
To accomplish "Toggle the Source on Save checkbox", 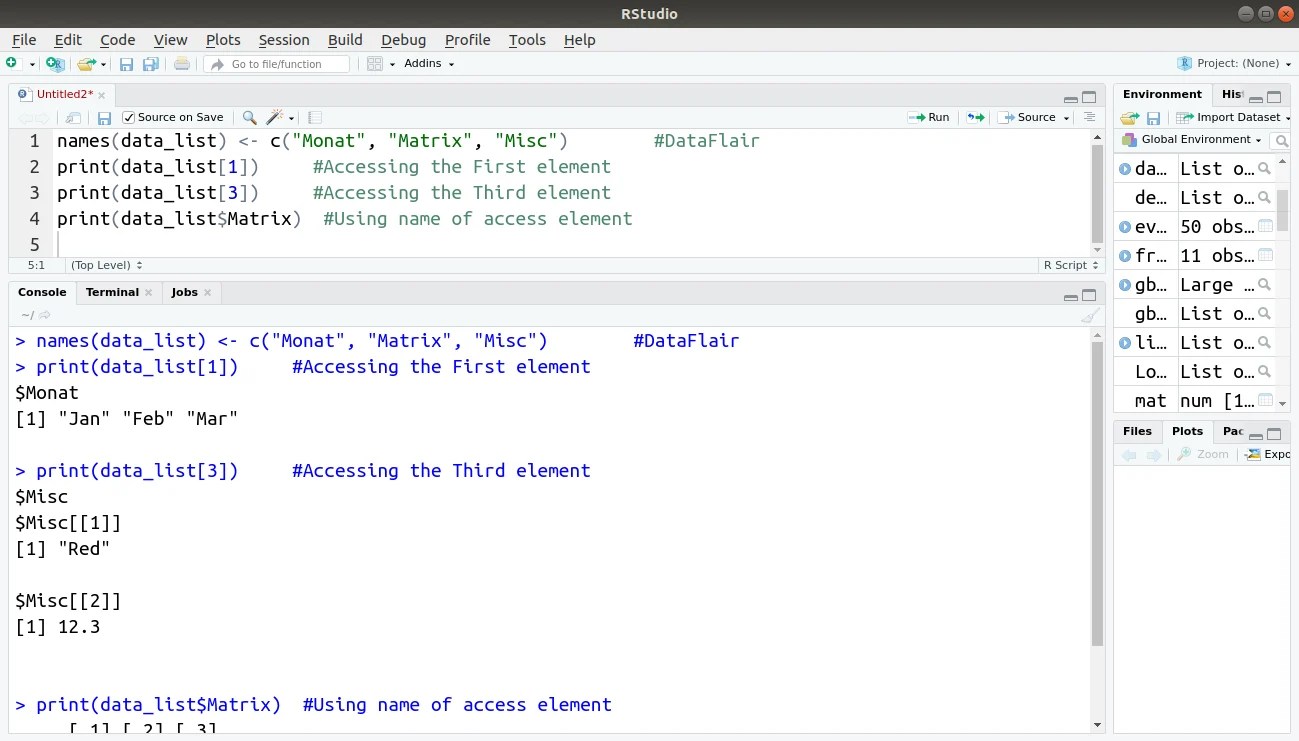I will pyautogui.click(x=128, y=117).
